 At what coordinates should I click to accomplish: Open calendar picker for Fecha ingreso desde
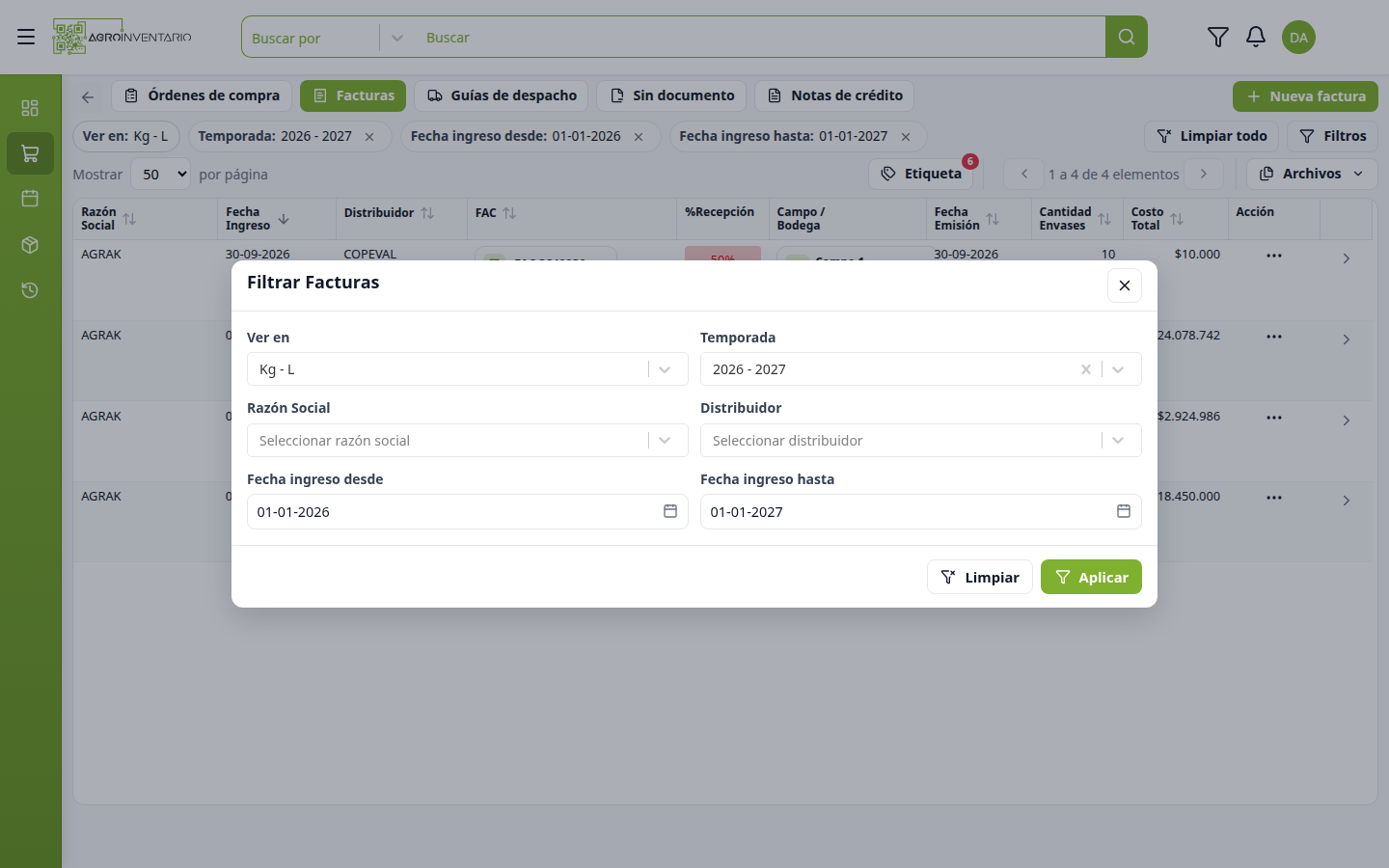(670, 511)
